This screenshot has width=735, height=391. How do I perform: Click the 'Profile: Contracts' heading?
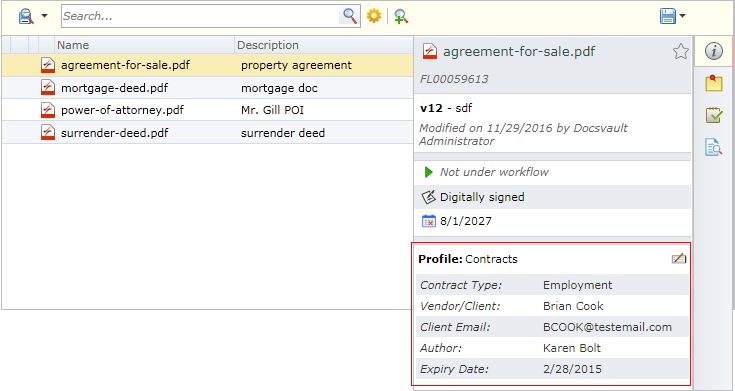(x=468, y=259)
